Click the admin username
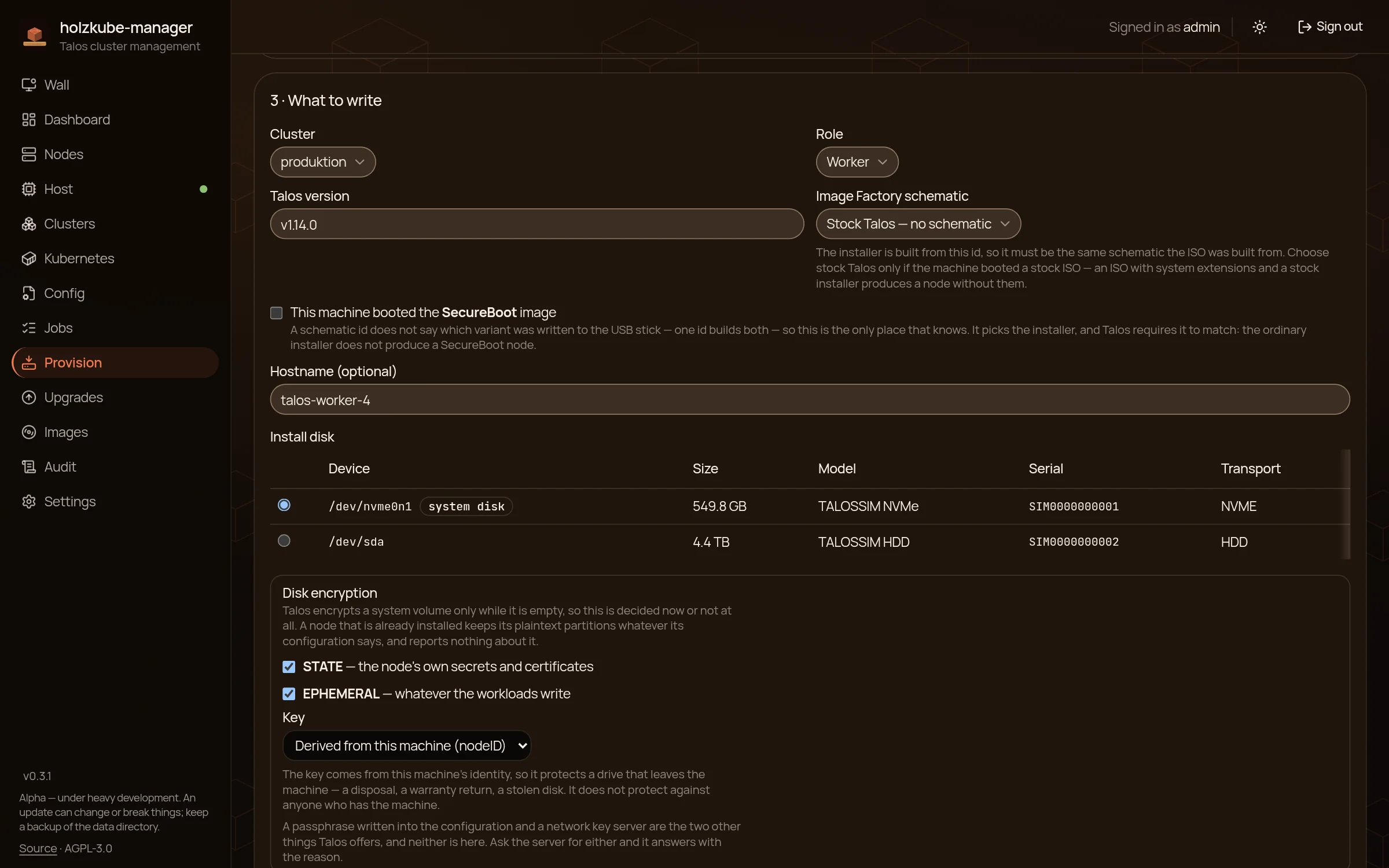Viewport: 1389px width, 868px height. click(1201, 27)
